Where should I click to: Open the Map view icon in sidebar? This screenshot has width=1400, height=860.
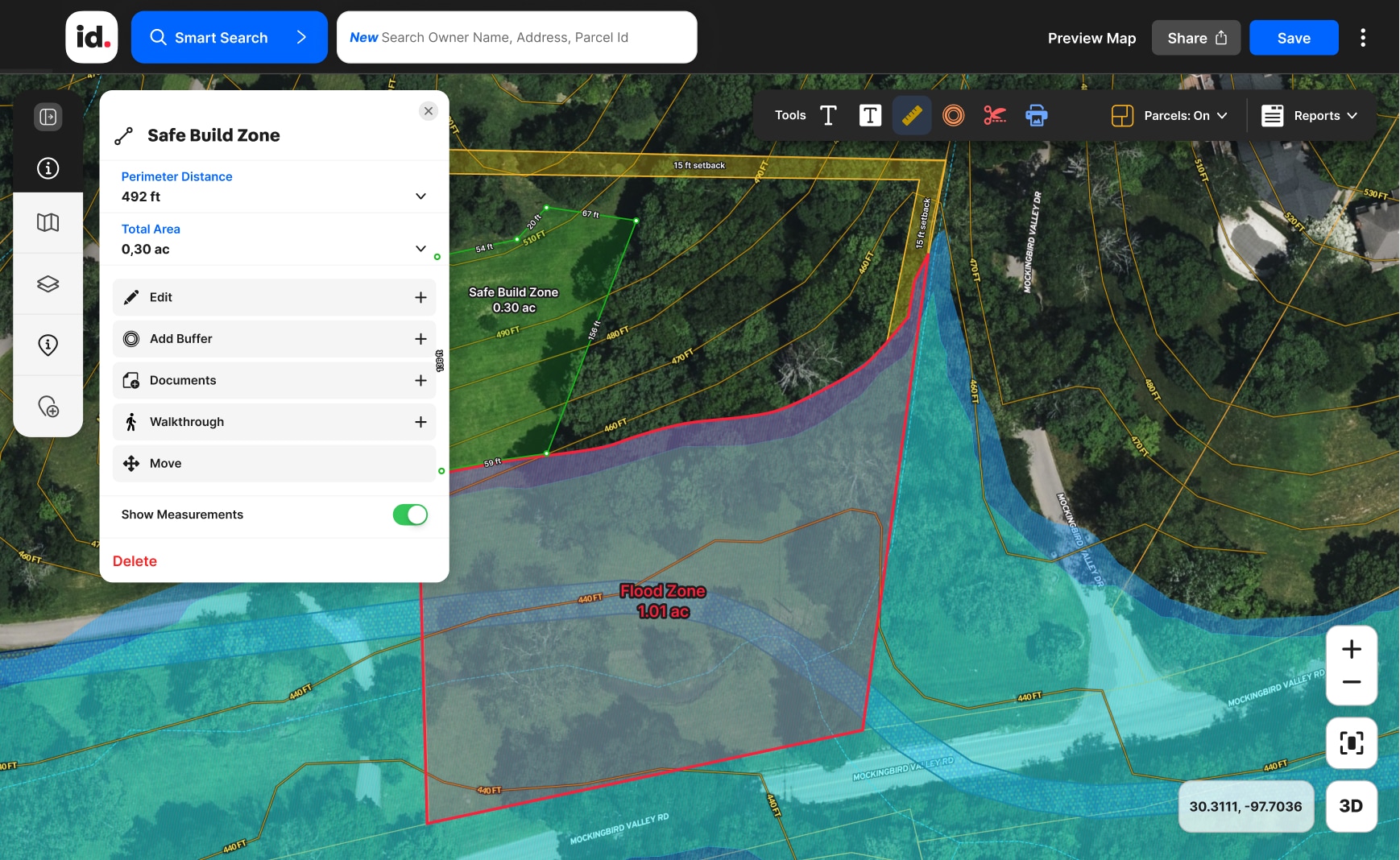(x=48, y=223)
